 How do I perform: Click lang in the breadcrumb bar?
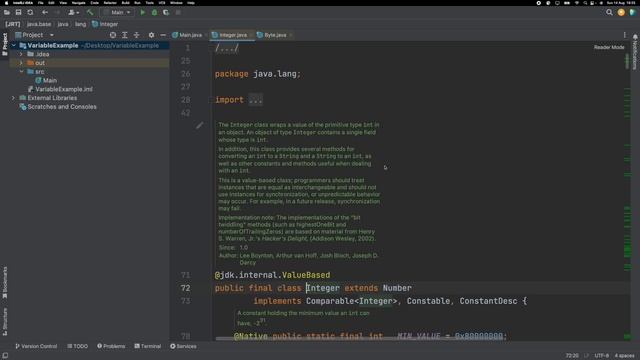80,24
